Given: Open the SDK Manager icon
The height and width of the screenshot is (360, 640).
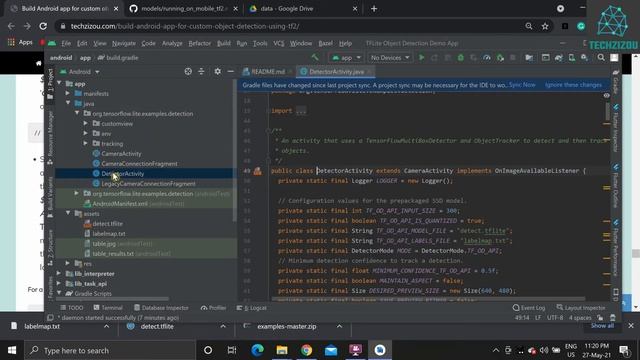Looking at the screenshot, I should pyautogui.click(x=584, y=58).
